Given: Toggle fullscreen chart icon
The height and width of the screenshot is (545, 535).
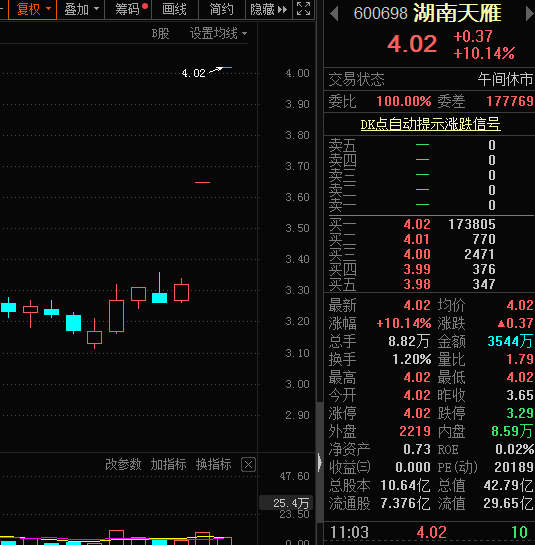Looking at the screenshot, I should point(303,8).
